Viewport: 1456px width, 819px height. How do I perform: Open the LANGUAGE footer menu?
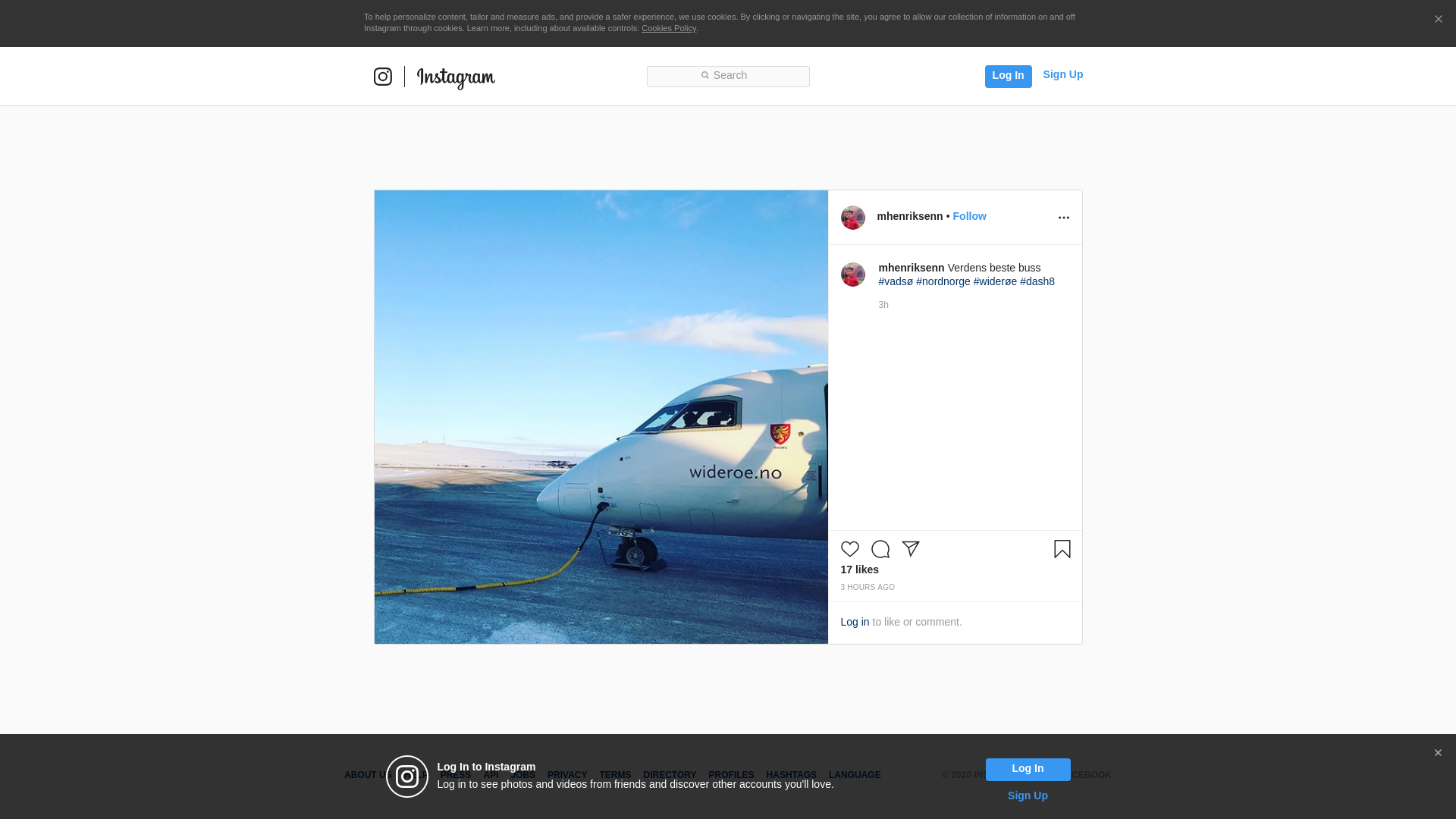coord(855,775)
